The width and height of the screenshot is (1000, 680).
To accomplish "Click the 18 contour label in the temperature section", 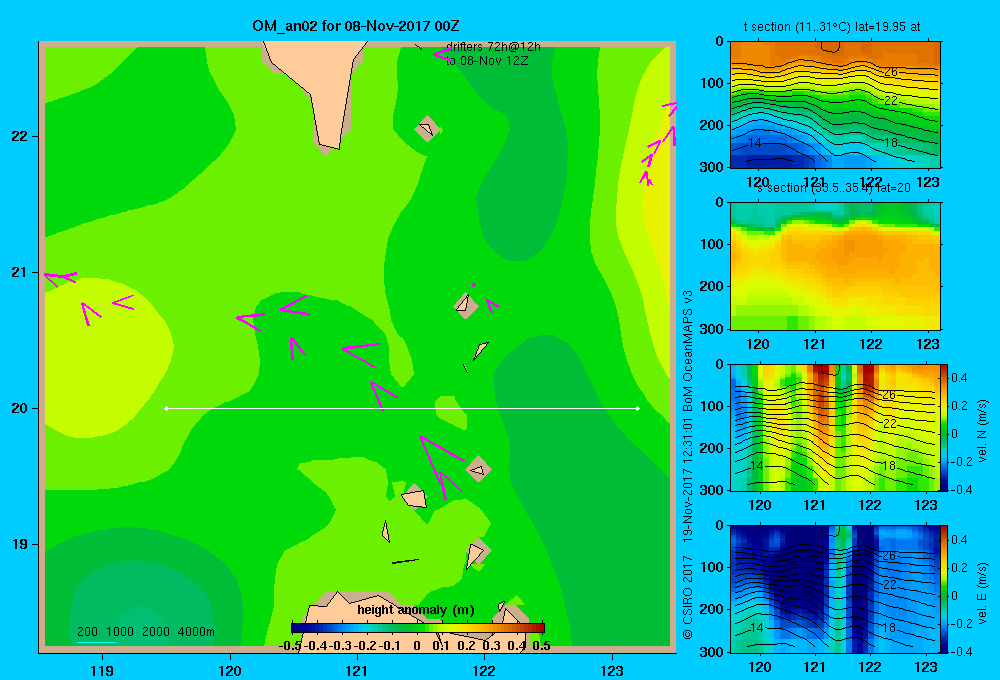I will [890, 142].
